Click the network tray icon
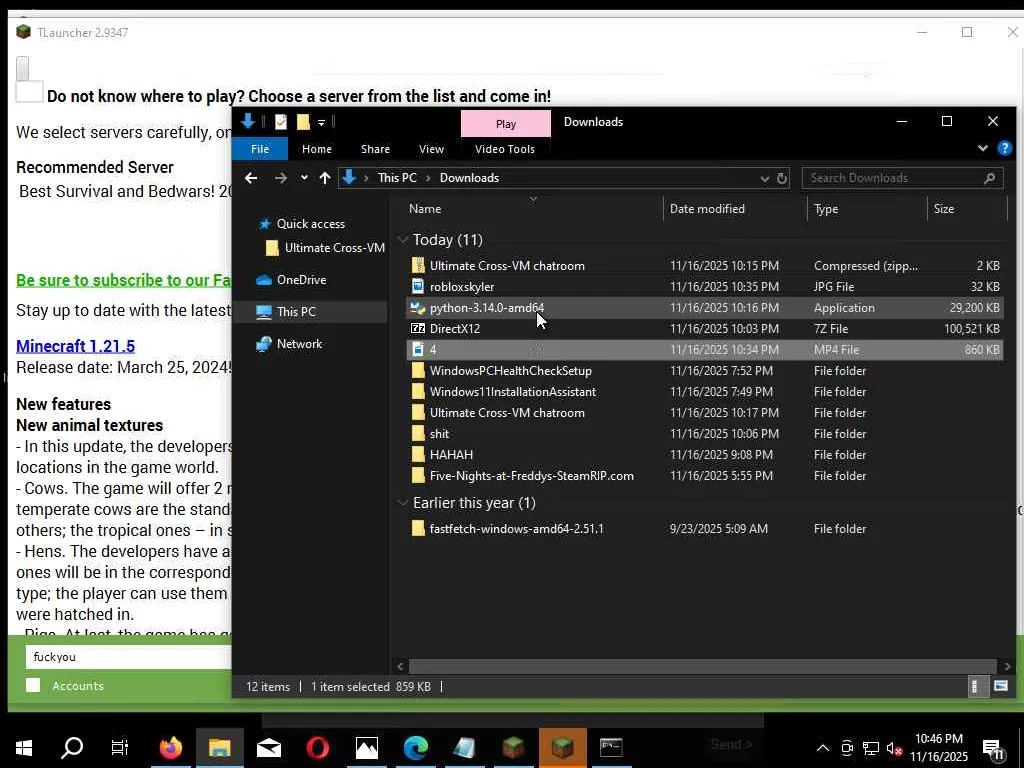1024x768 pixels. click(x=871, y=748)
